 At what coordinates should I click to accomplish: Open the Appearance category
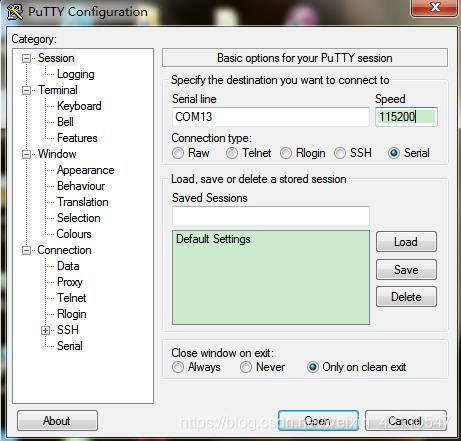tap(86, 170)
